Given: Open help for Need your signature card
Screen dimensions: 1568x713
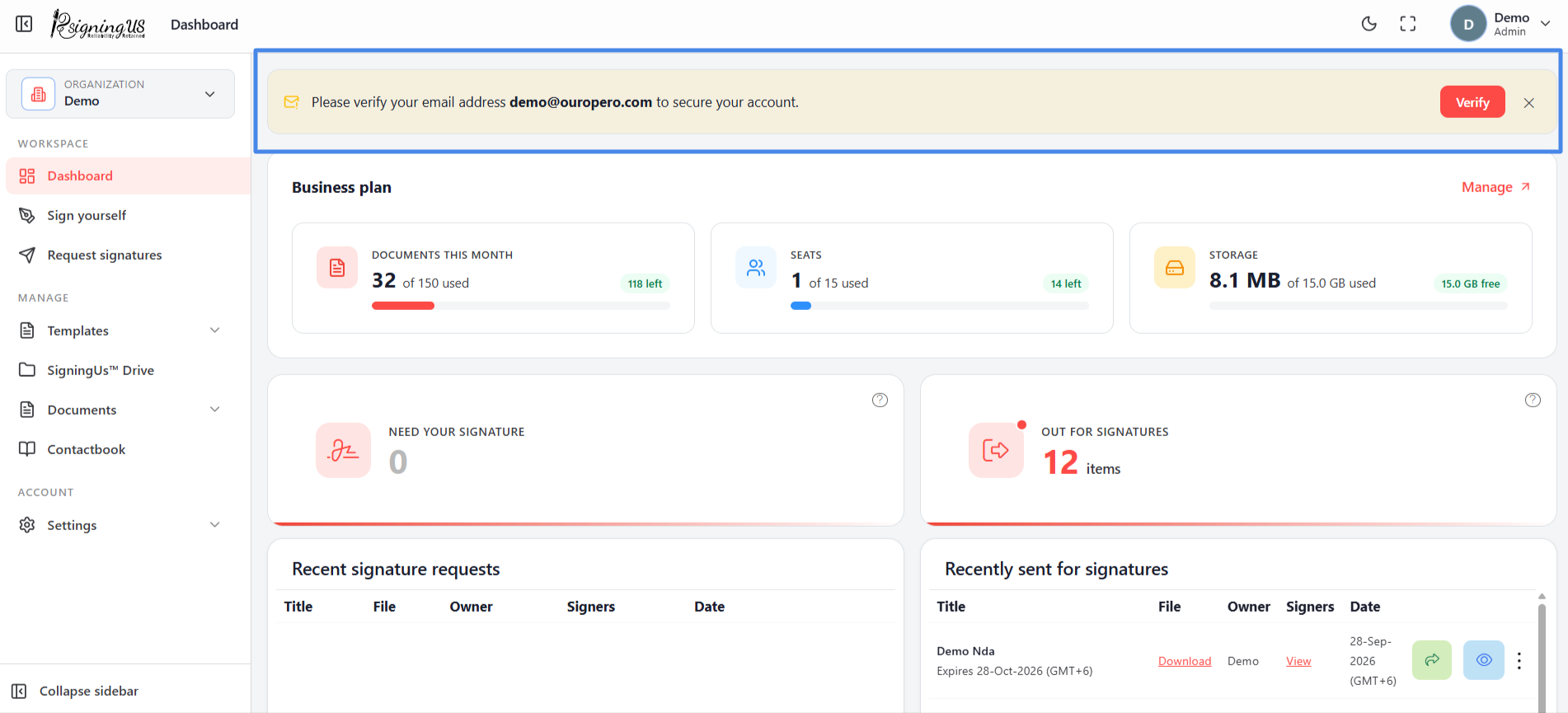Looking at the screenshot, I should (x=880, y=400).
